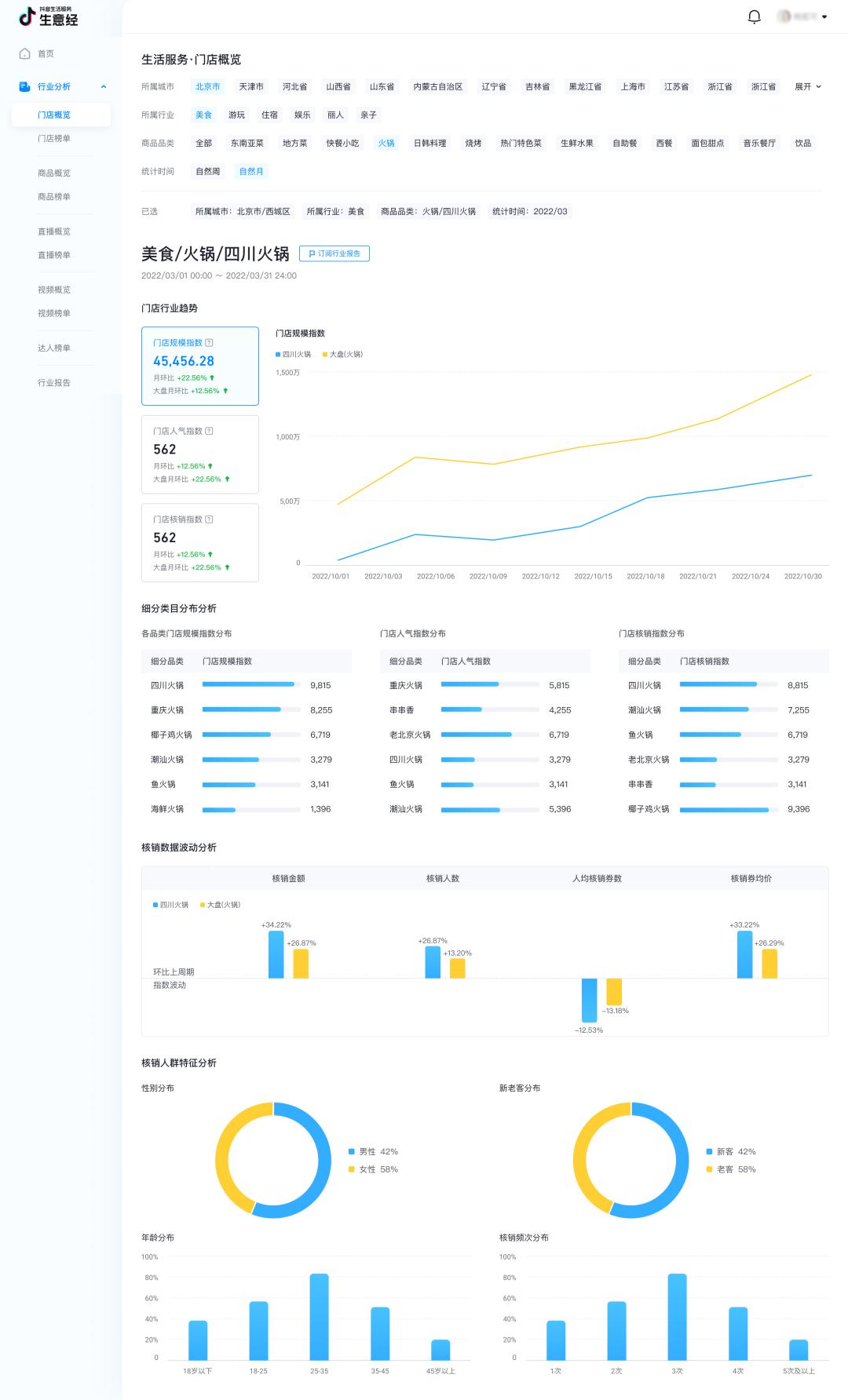Collapse the 行业分析 sidebar section

(x=104, y=86)
